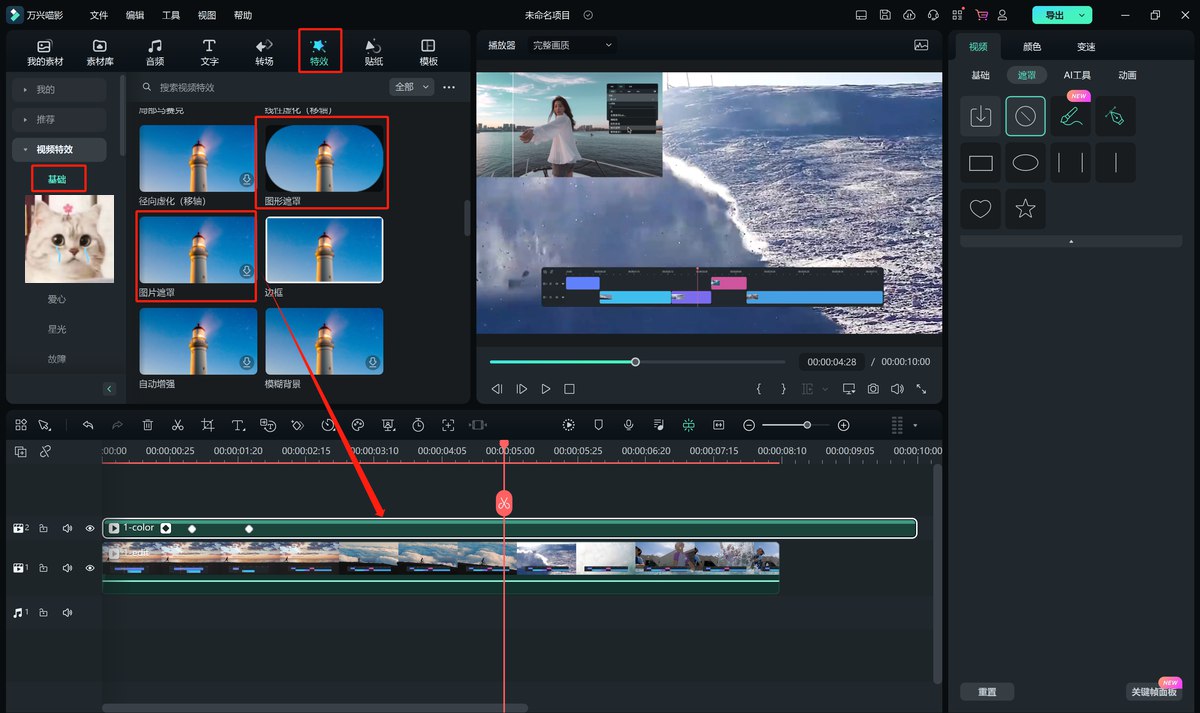Screen dimensions: 1200x713
Task: Click the undo arrow in timeline toolbar
Action: (88, 425)
